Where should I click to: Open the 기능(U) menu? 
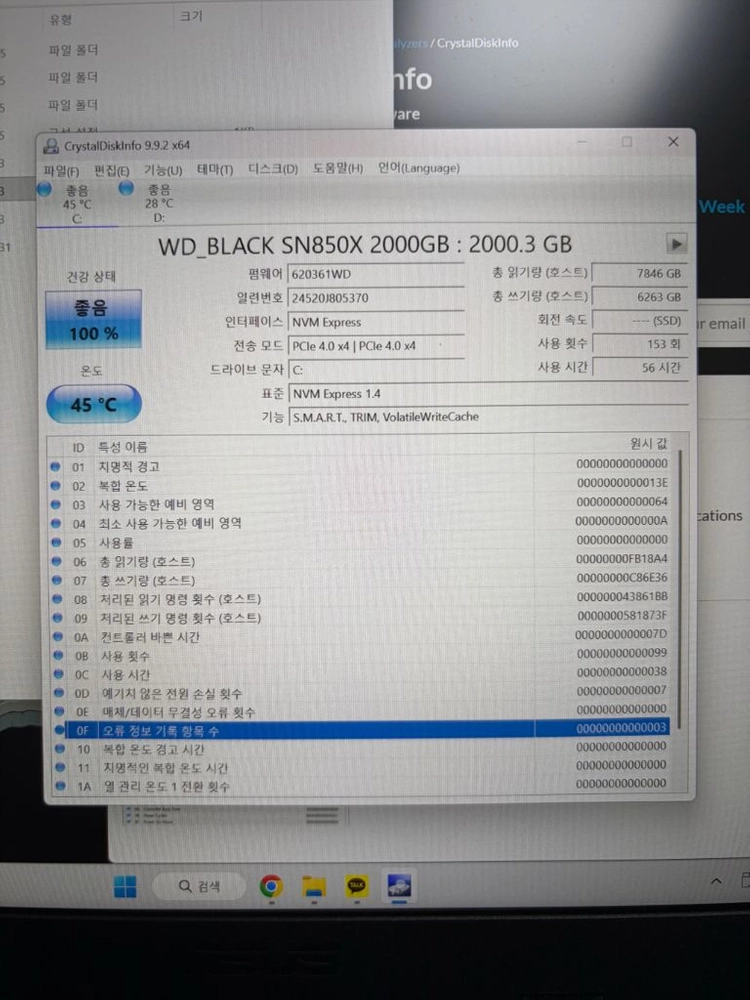[x=163, y=170]
